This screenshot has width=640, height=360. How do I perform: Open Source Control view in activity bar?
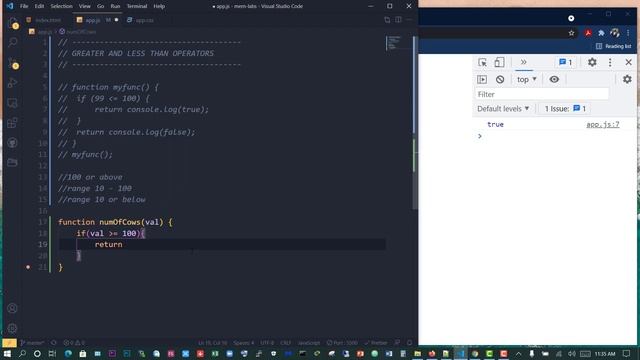pyautogui.click(x=13, y=63)
